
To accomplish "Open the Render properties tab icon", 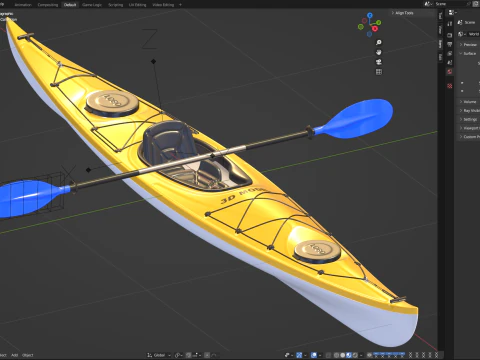I will tap(450, 35).
